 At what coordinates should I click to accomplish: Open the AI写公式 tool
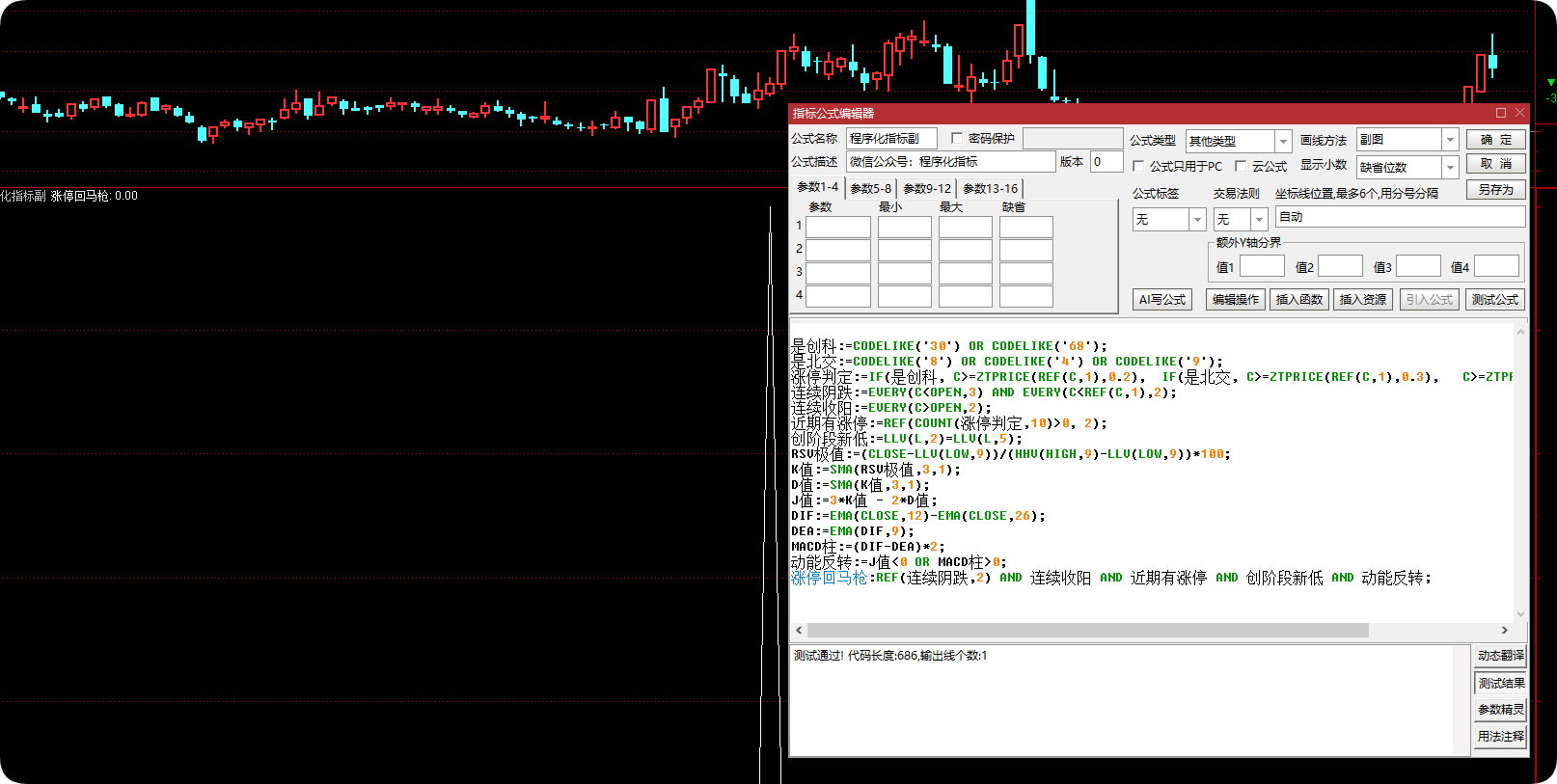1162,300
